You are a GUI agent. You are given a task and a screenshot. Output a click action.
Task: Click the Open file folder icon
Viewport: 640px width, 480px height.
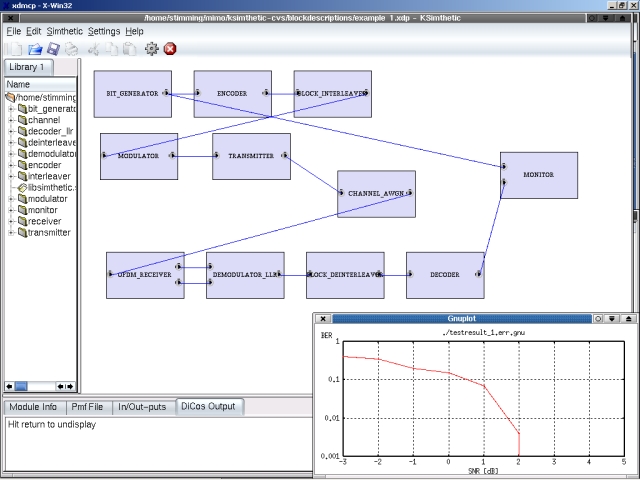(x=35, y=48)
